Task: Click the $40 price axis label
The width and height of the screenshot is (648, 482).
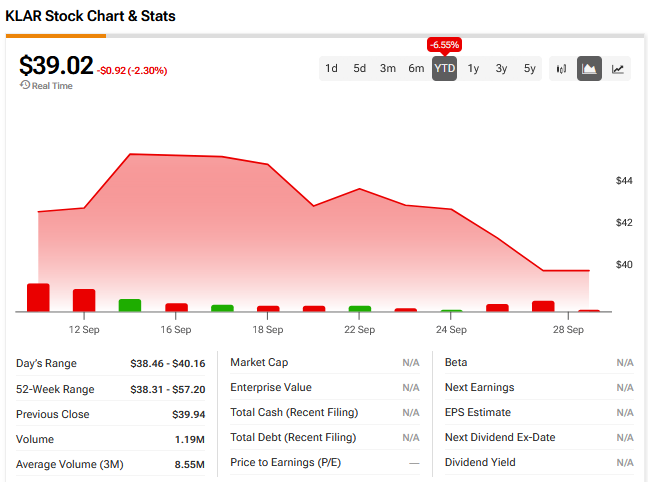Action: tap(624, 265)
